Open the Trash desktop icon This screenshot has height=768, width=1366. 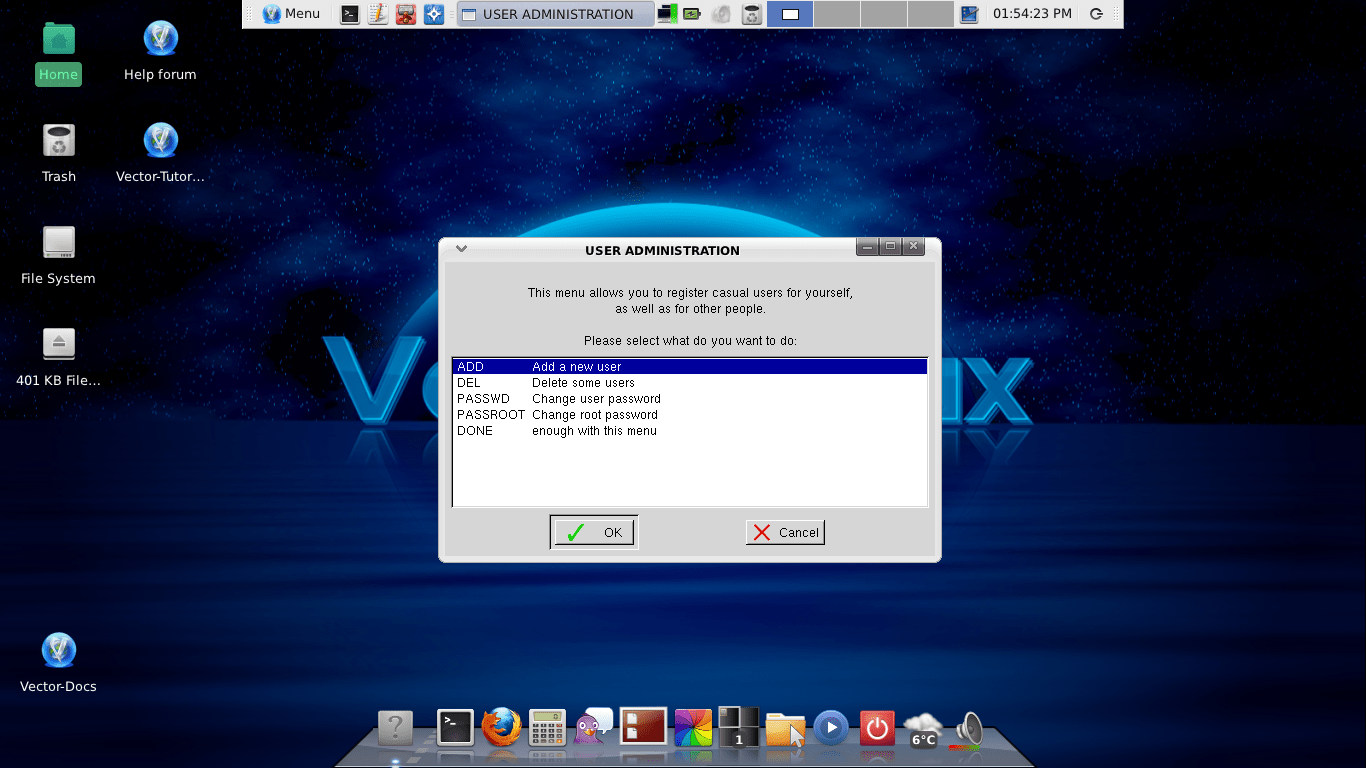59,153
